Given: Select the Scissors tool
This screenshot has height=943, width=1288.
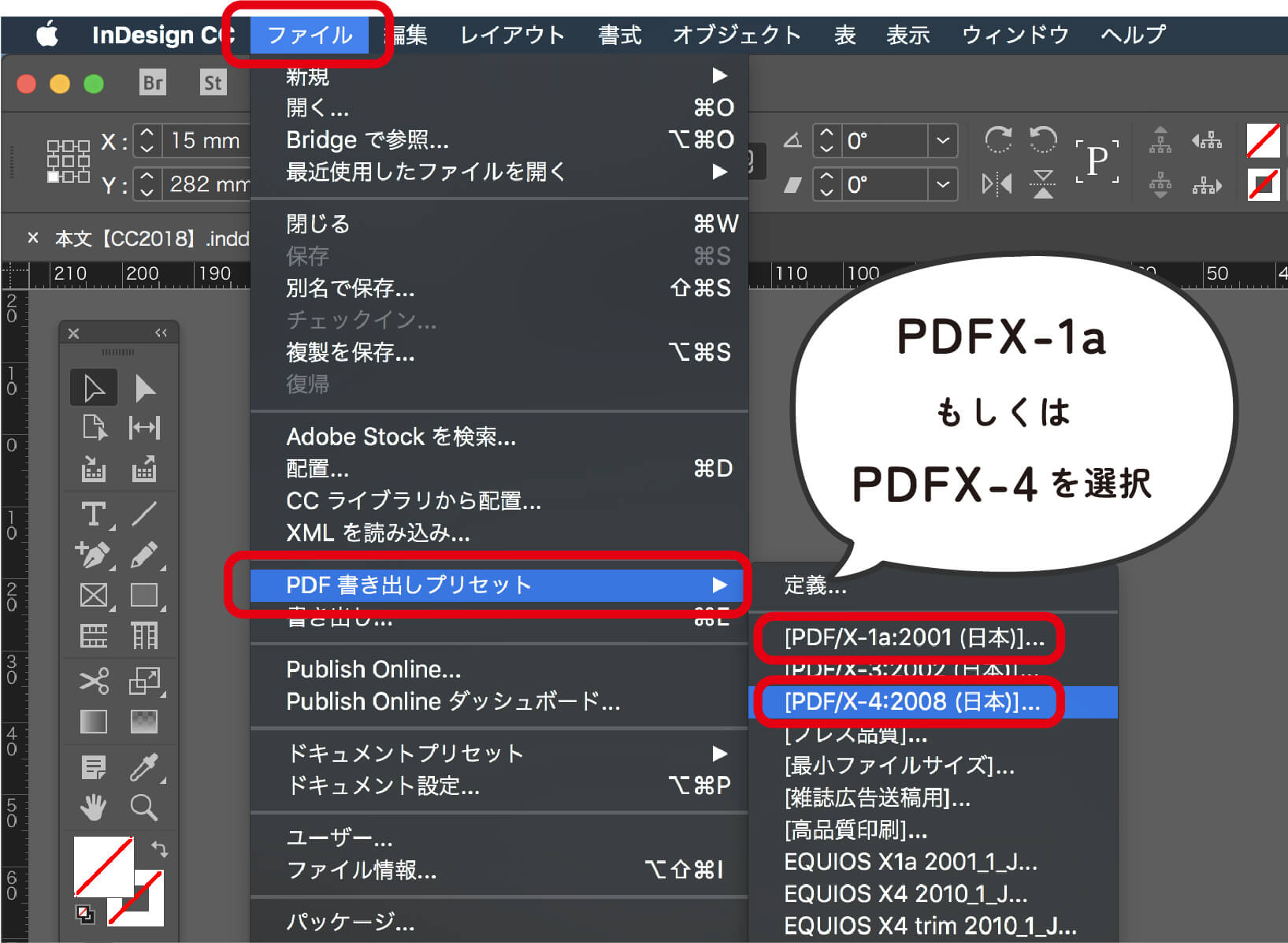Looking at the screenshot, I should pyautogui.click(x=94, y=681).
